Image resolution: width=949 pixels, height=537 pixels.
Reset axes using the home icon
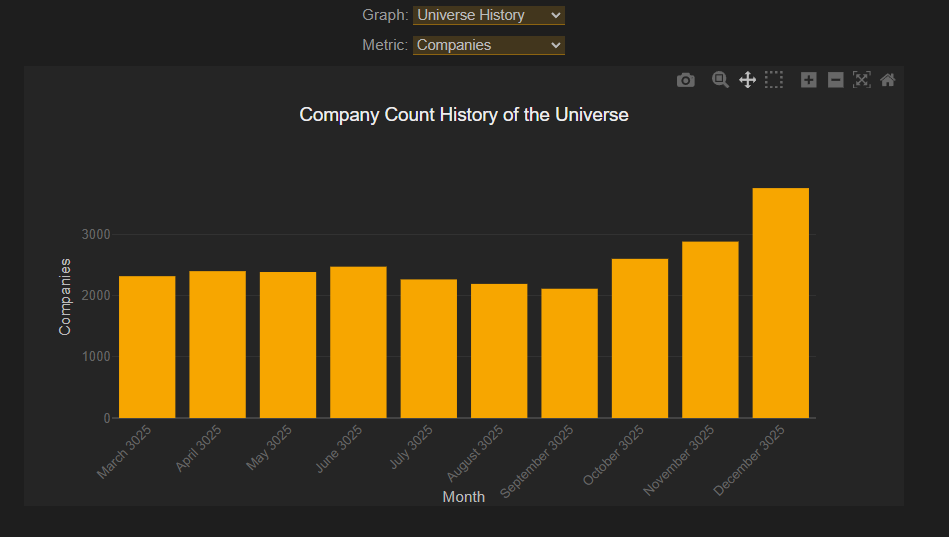click(887, 80)
